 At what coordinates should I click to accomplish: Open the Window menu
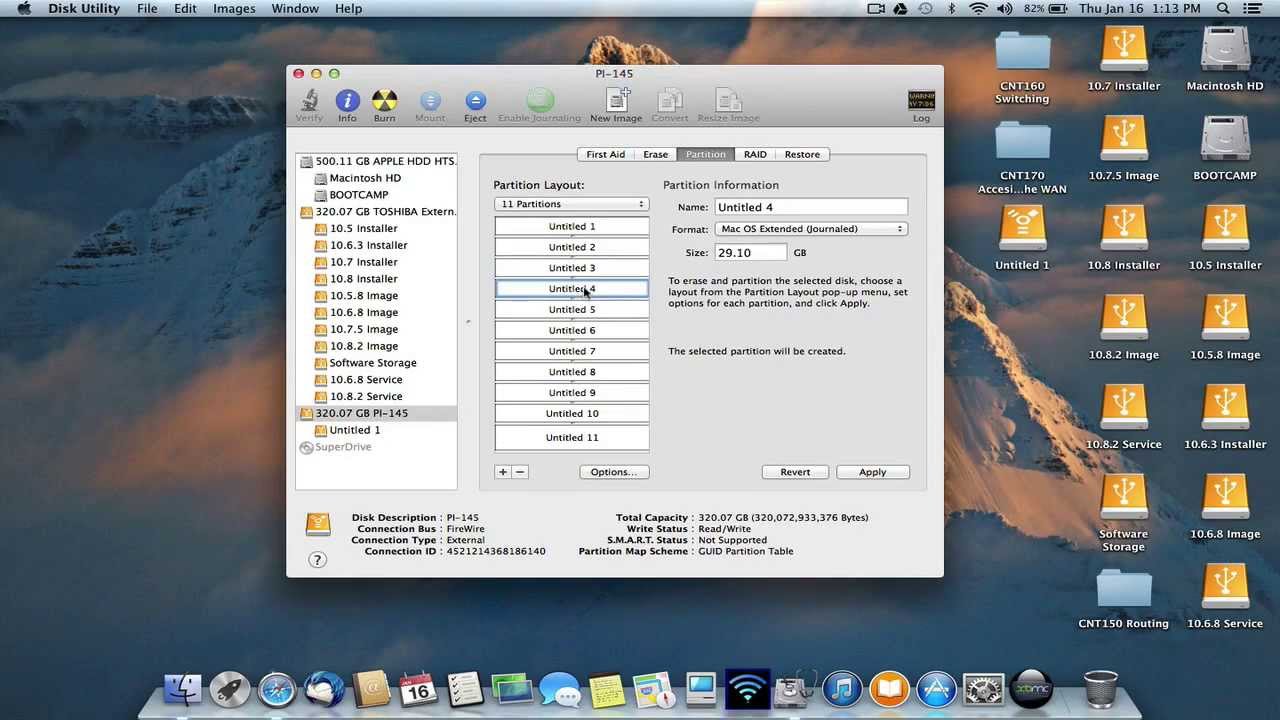click(295, 9)
